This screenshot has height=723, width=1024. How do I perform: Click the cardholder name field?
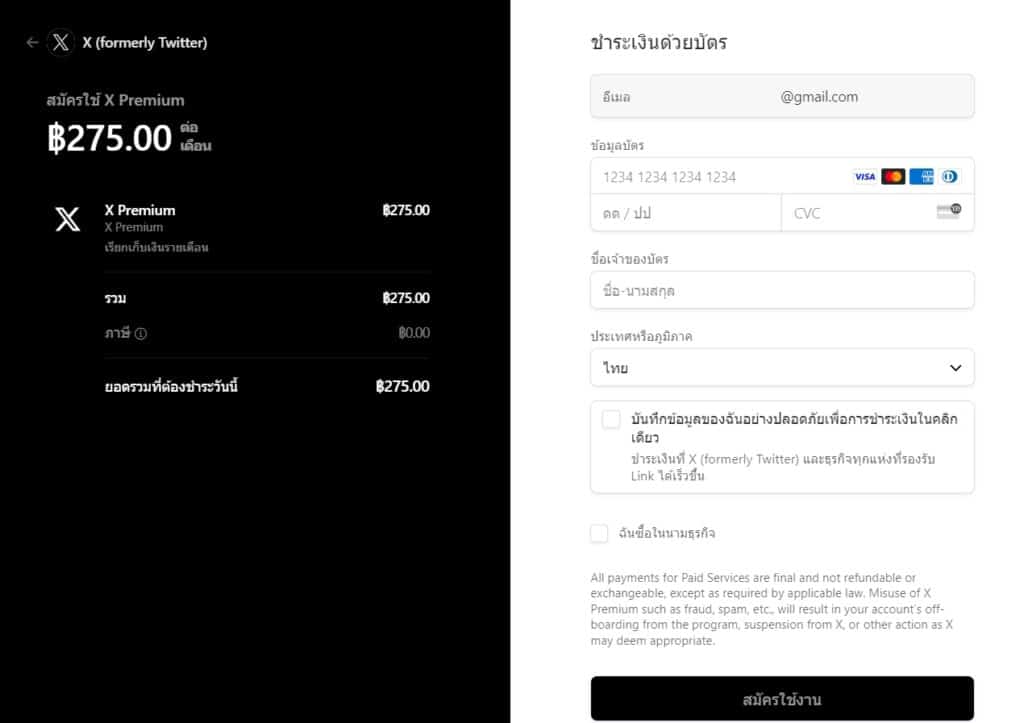coord(782,291)
